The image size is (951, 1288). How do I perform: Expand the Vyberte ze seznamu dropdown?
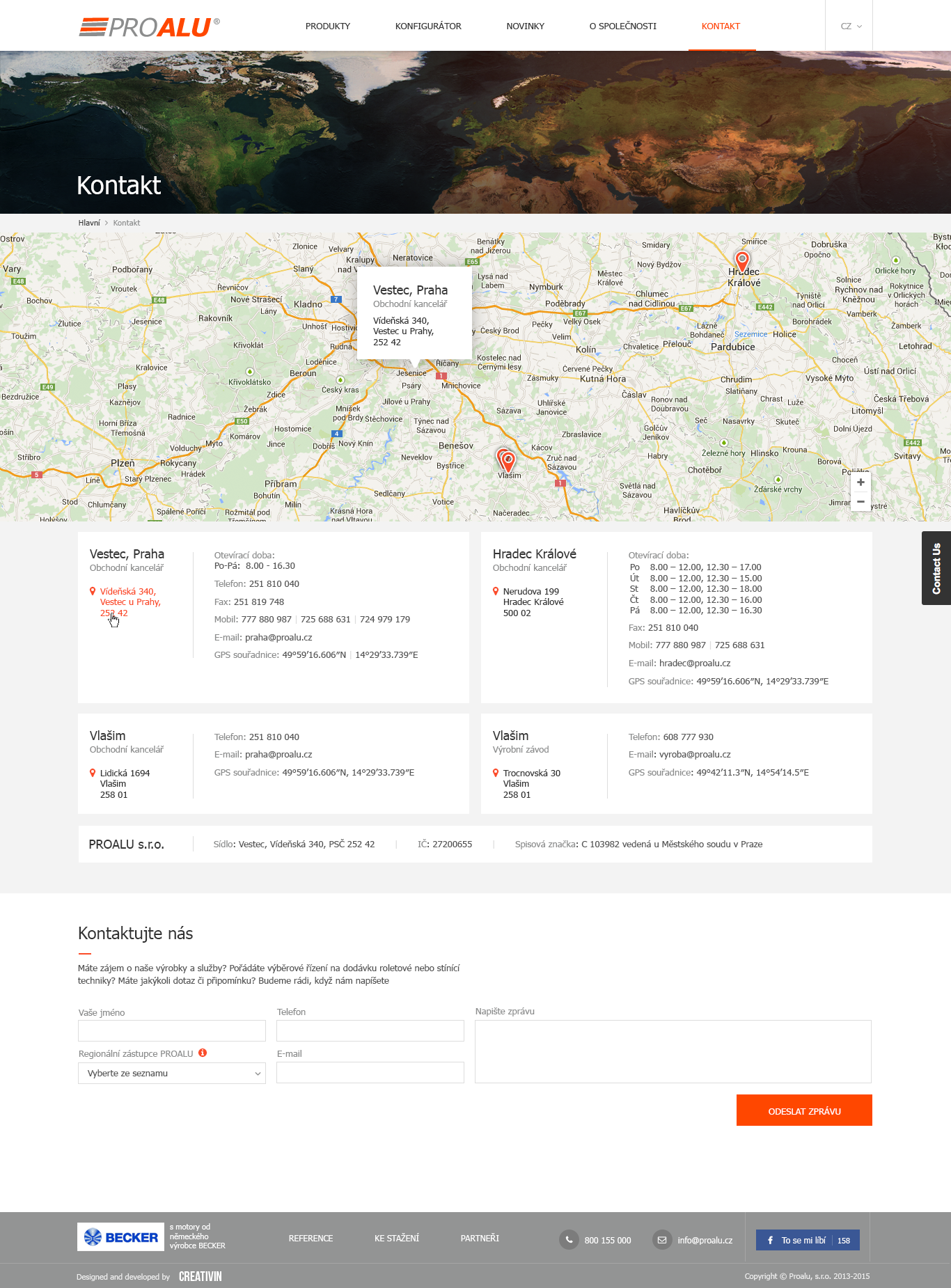coord(172,1073)
